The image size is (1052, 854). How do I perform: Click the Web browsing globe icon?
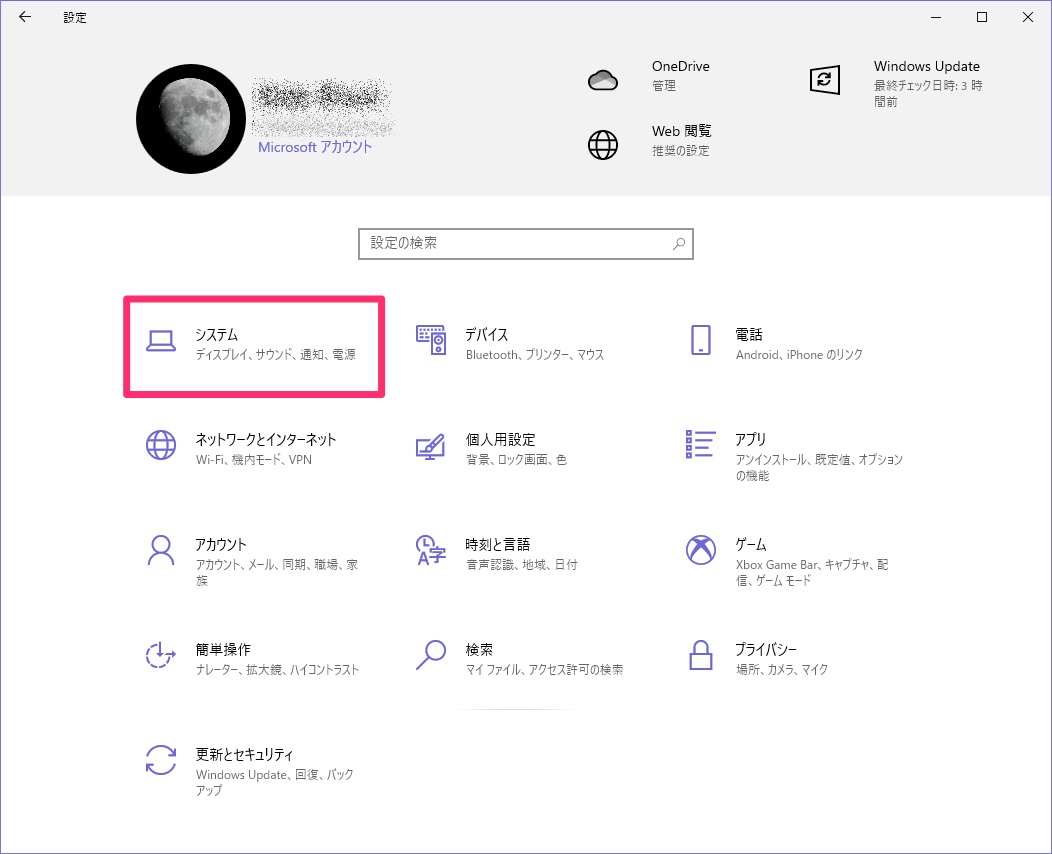(x=602, y=145)
